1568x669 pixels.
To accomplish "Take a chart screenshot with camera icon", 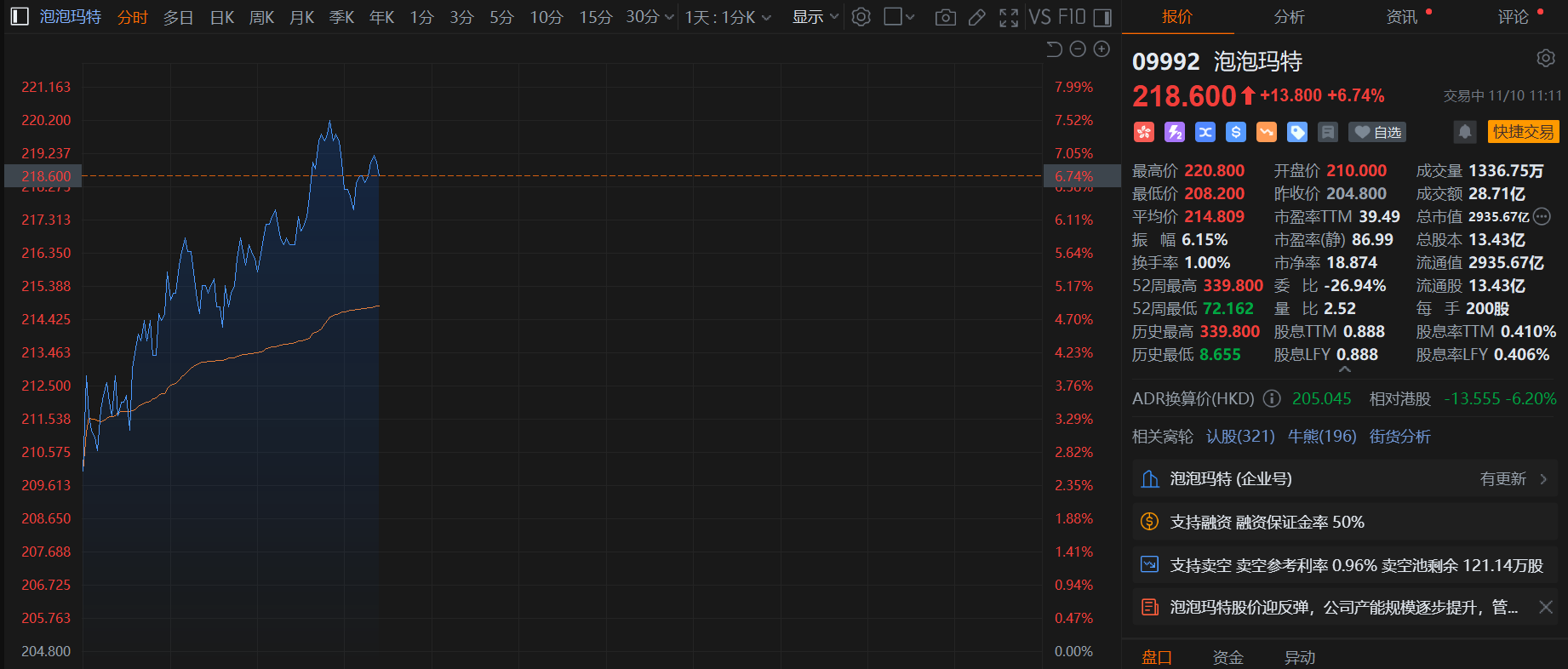I will [945, 17].
